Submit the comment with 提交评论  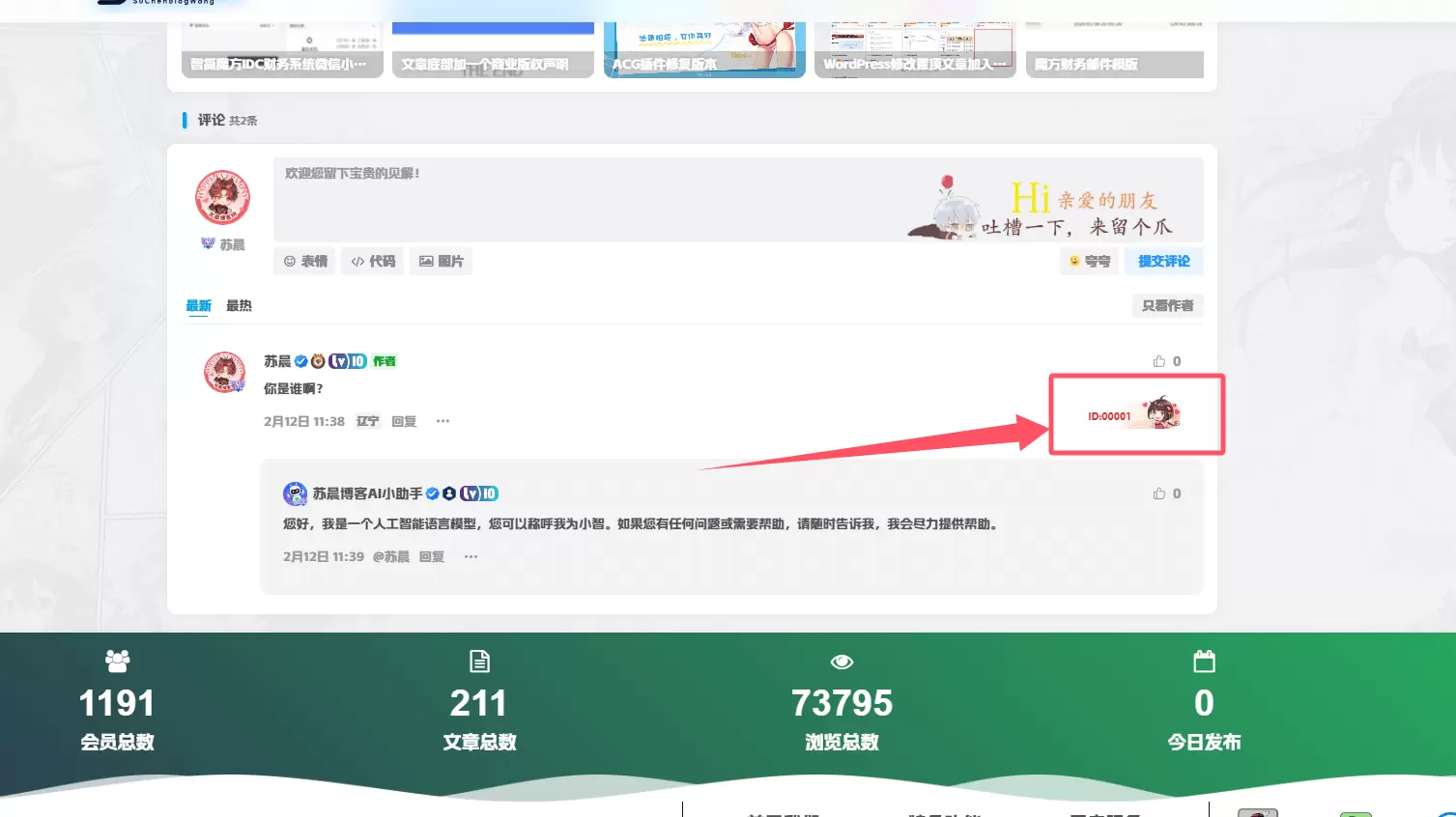pyautogui.click(x=1163, y=261)
